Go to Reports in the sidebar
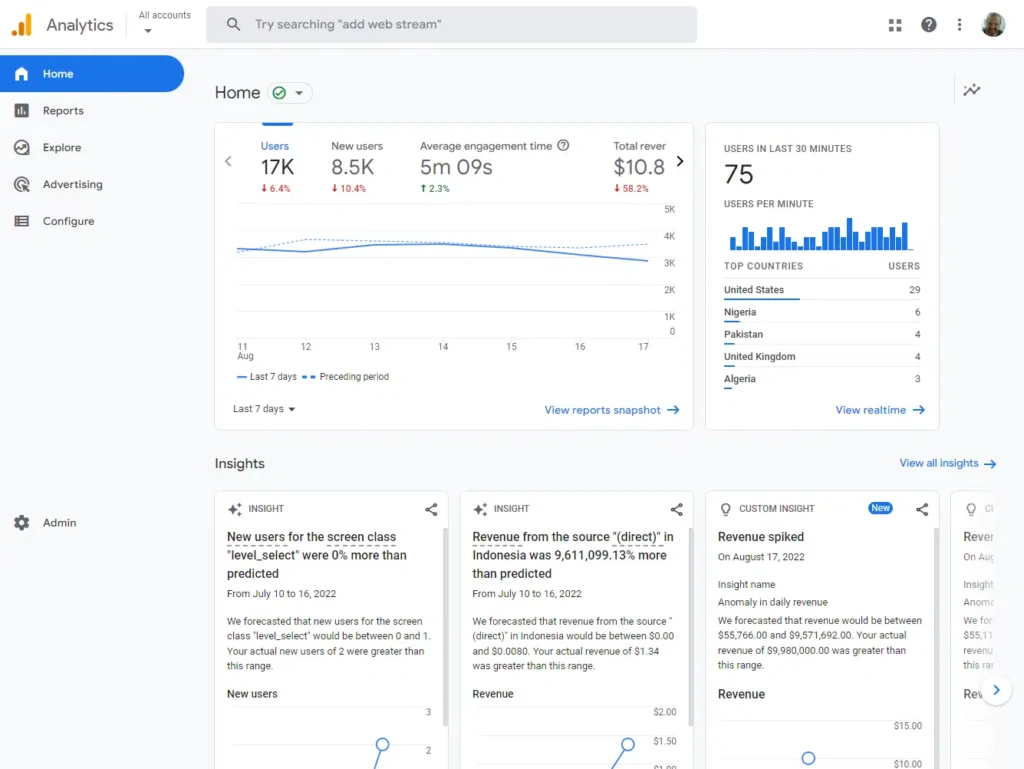1024x769 pixels. [63, 111]
